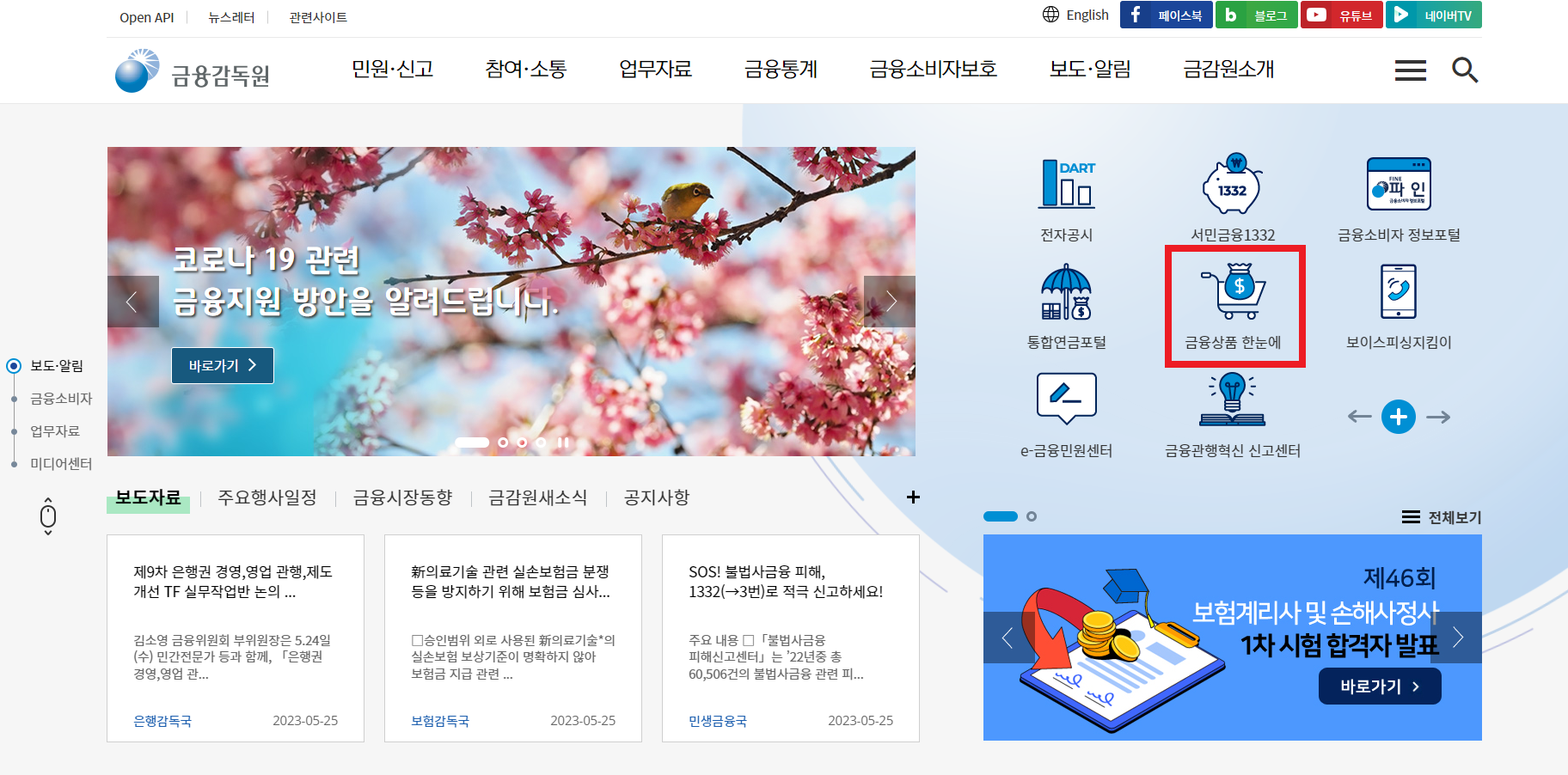
Task: Open the 네이버TV link
Action: coord(1434,15)
